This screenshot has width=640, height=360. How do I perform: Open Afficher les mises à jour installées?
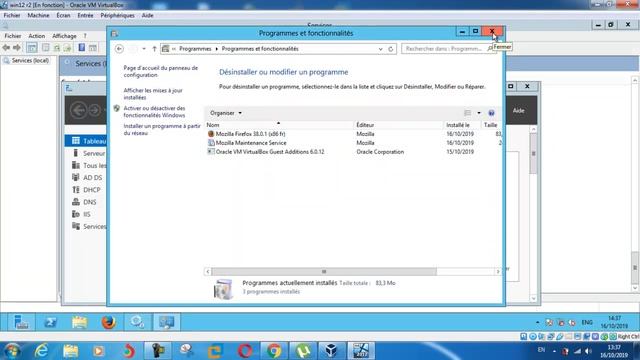click(x=153, y=94)
